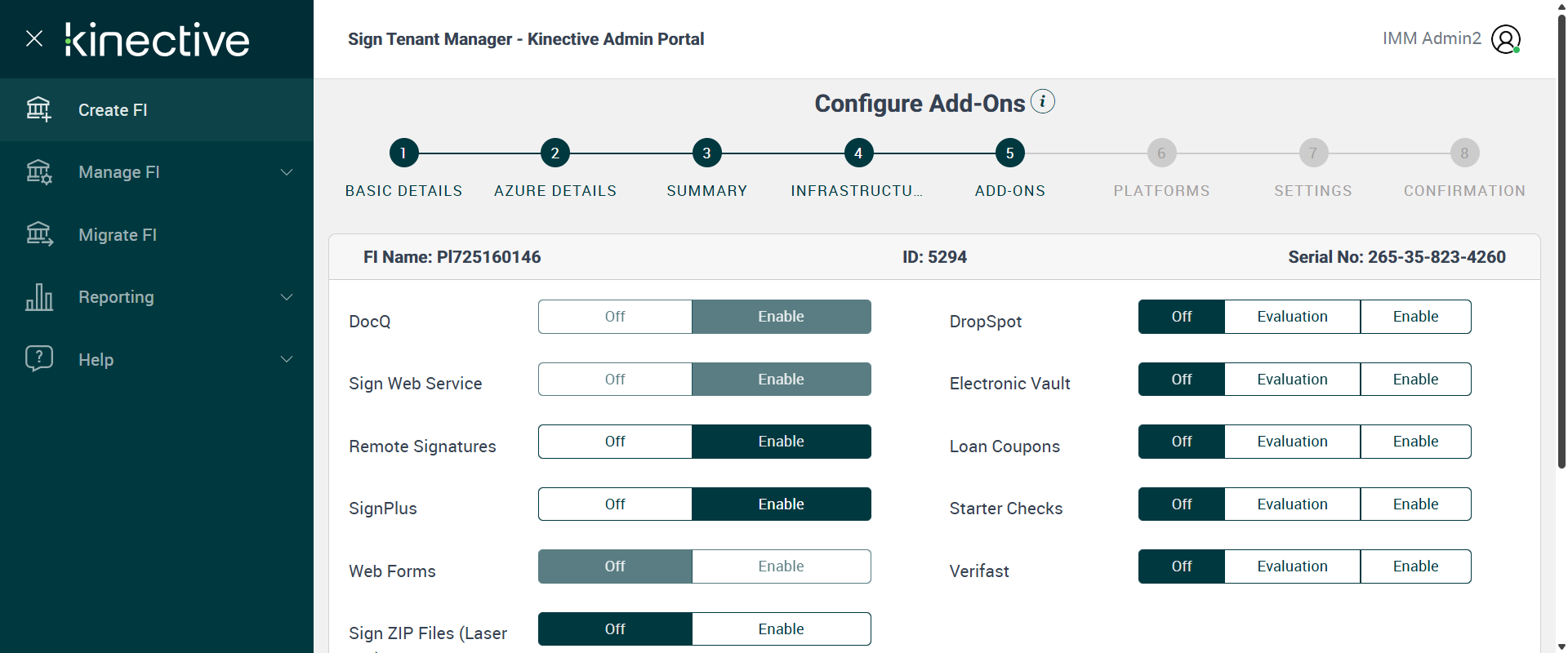
Task: Click the Migrate FI arrow-bank icon
Action: tap(38, 234)
